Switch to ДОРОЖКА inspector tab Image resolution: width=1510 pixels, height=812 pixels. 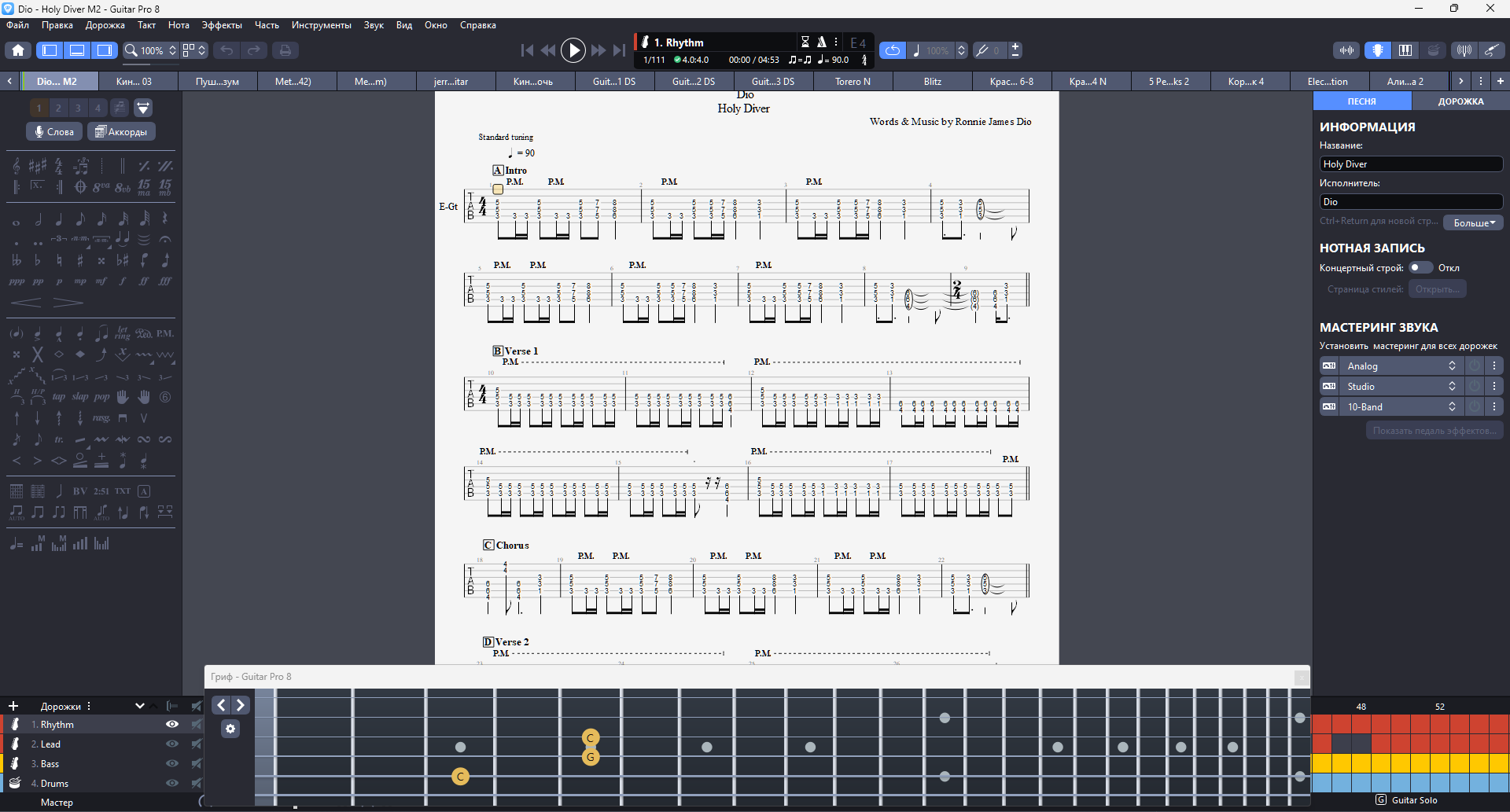point(1460,101)
